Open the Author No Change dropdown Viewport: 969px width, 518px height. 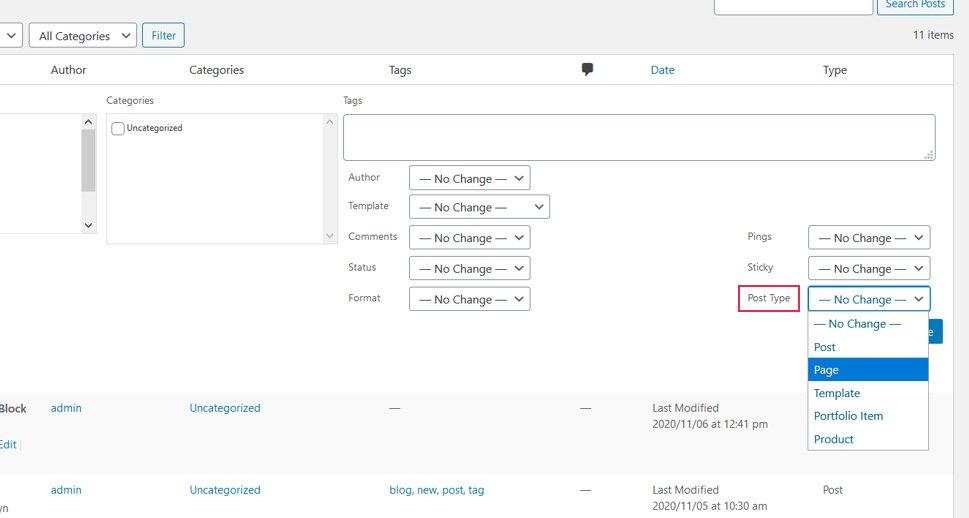coord(469,179)
